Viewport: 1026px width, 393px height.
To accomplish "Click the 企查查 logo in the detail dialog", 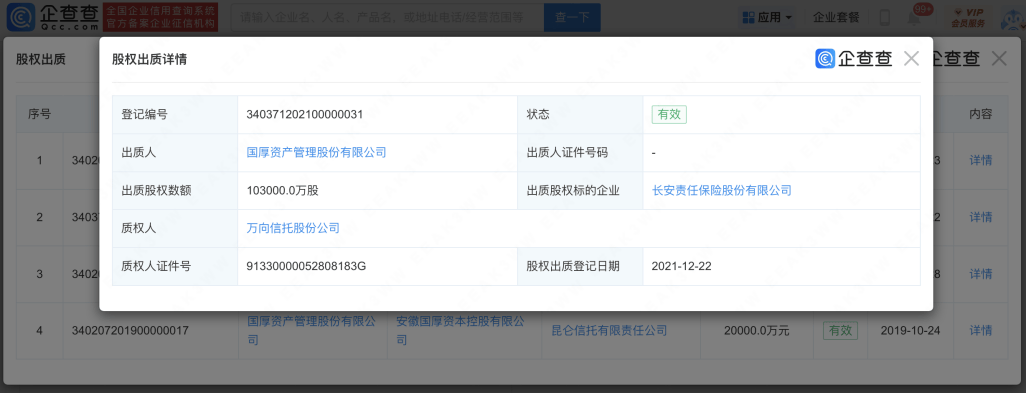I will coord(854,59).
